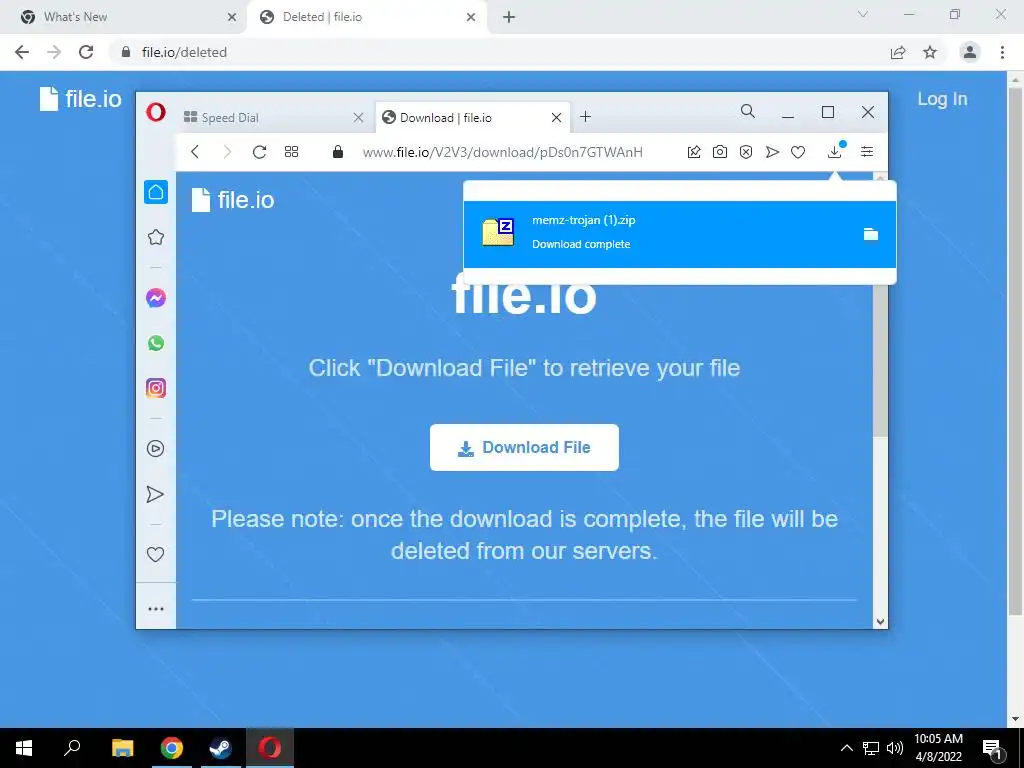Image resolution: width=1024 pixels, height=768 pixels.
Task: Open Chrome three-dot menu
Action: pos(1002,52)
